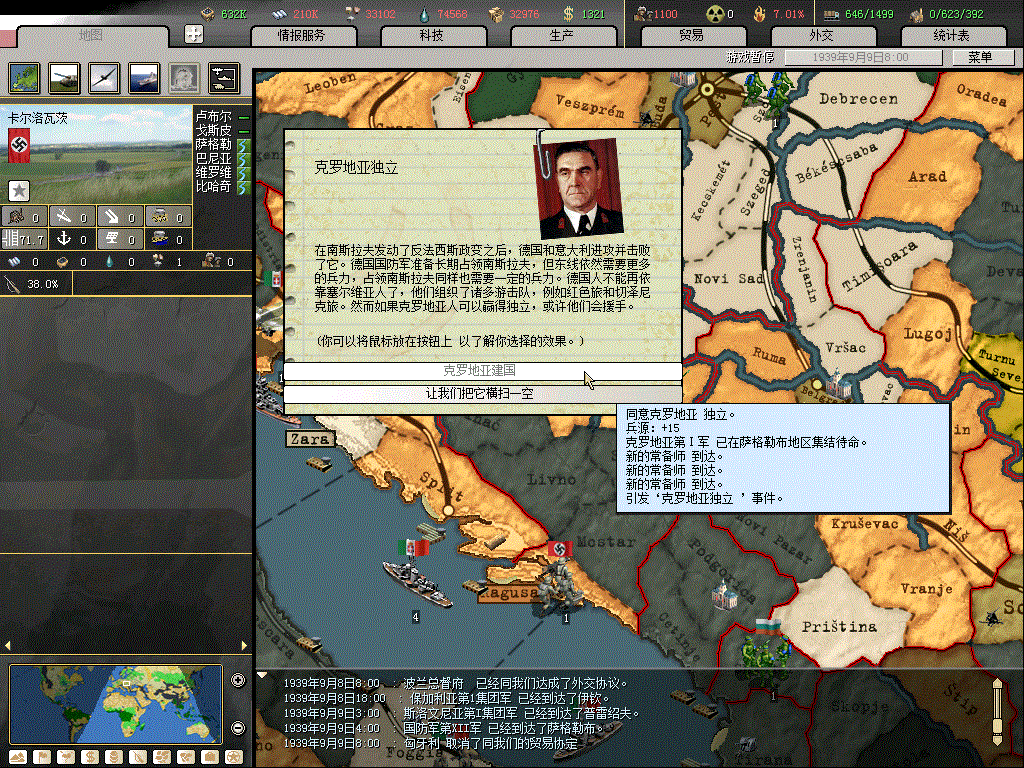1024x768 pixels.
Task: Open the 科技 technology tab
Action: coord(431,36)
